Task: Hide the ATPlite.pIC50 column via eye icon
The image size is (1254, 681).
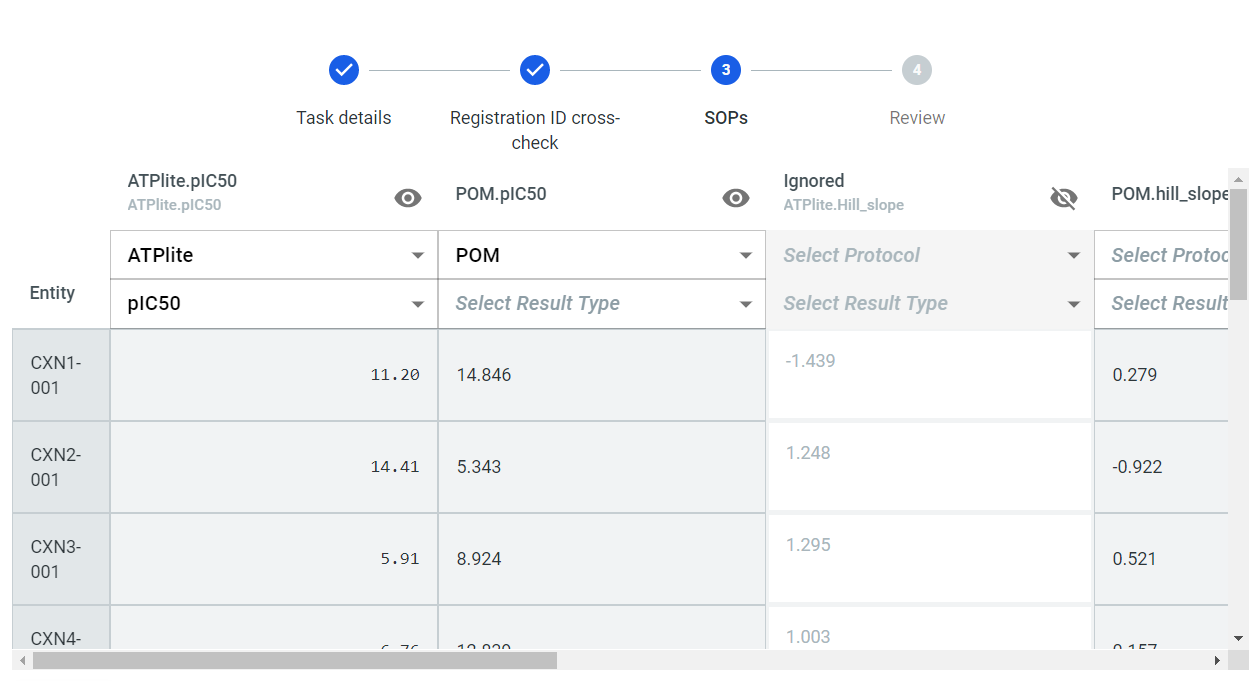Action: coord(408,198)
